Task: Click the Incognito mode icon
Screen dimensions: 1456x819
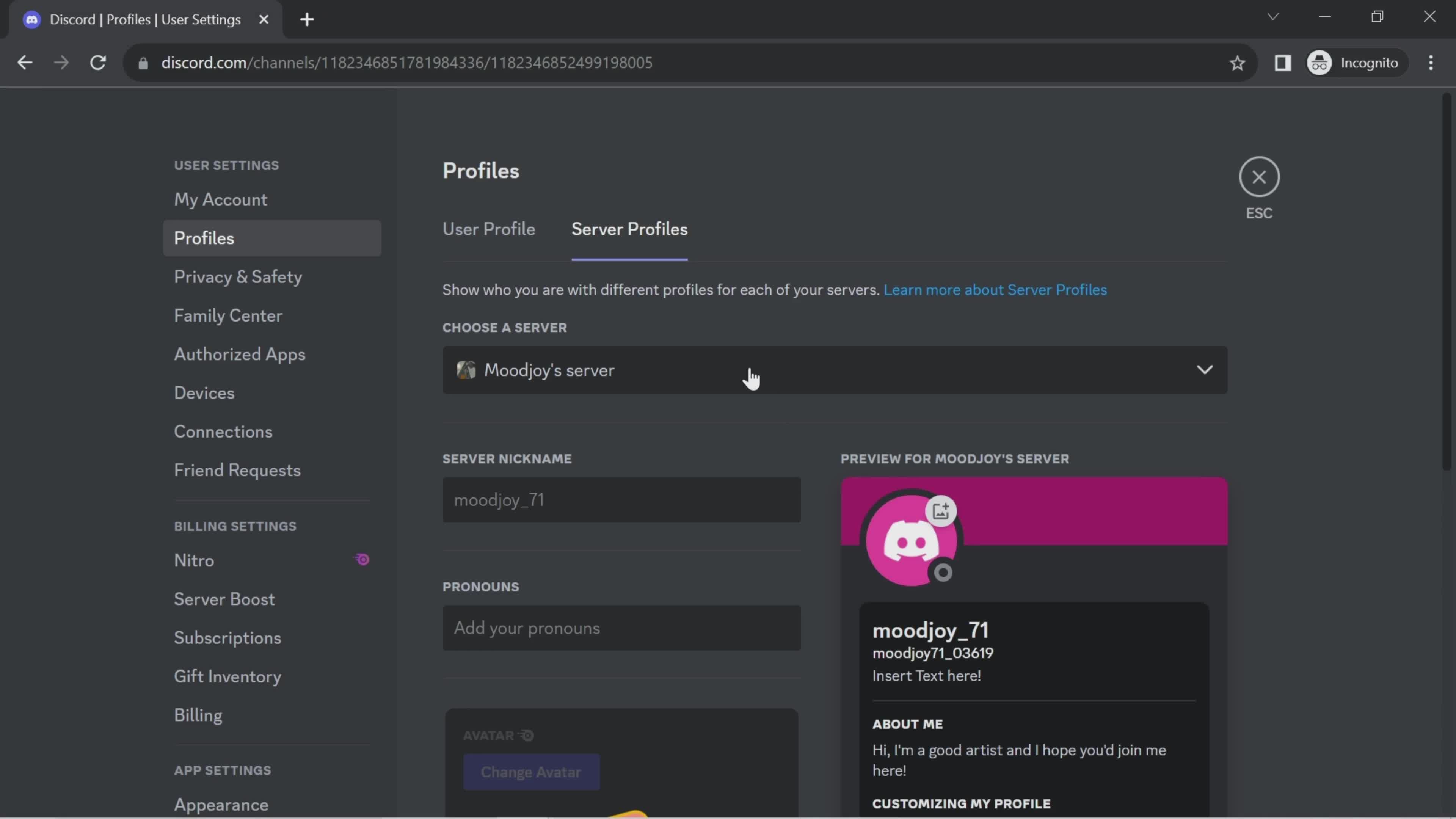Action: point(1320,62)
